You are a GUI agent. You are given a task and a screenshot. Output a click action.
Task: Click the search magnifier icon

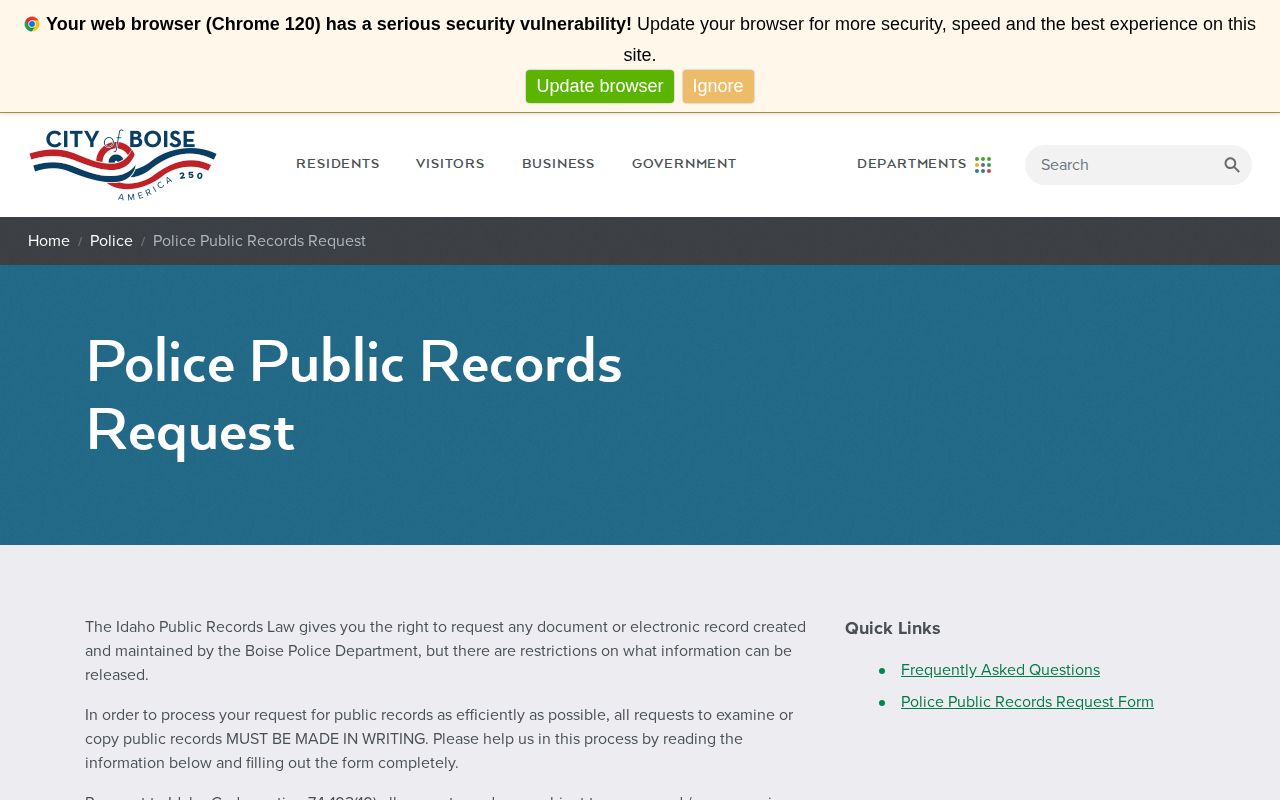pyautogui.click(x=1232, y=165)
